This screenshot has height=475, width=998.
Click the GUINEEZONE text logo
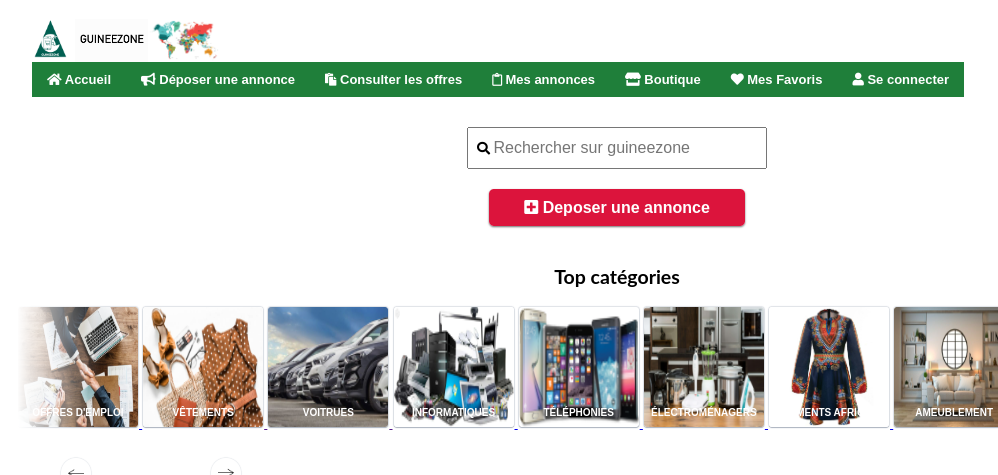coord(111,39)
